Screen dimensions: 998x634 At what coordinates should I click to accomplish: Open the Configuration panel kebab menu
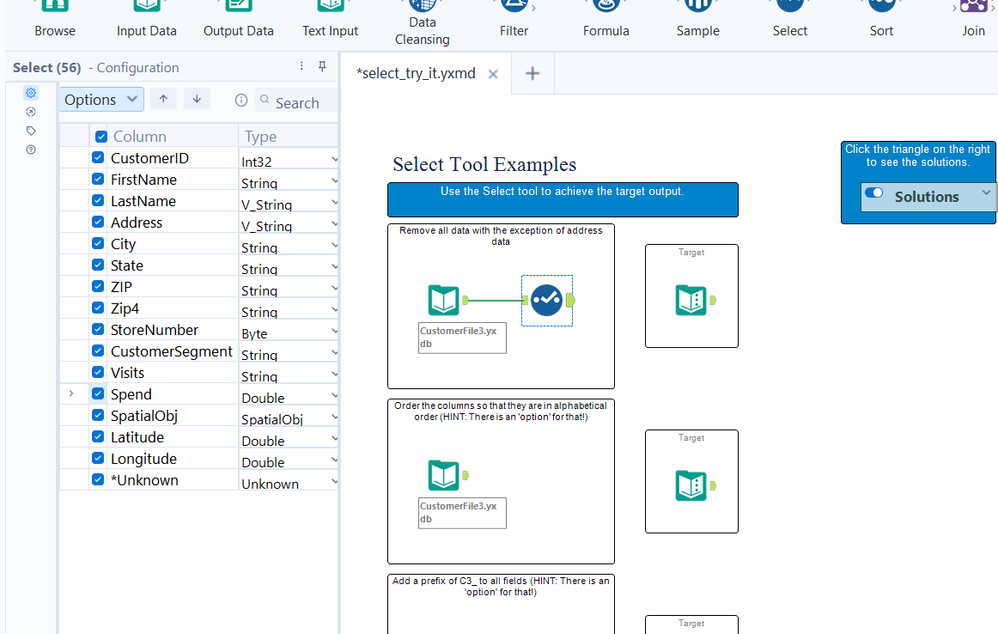coord(302,66)
